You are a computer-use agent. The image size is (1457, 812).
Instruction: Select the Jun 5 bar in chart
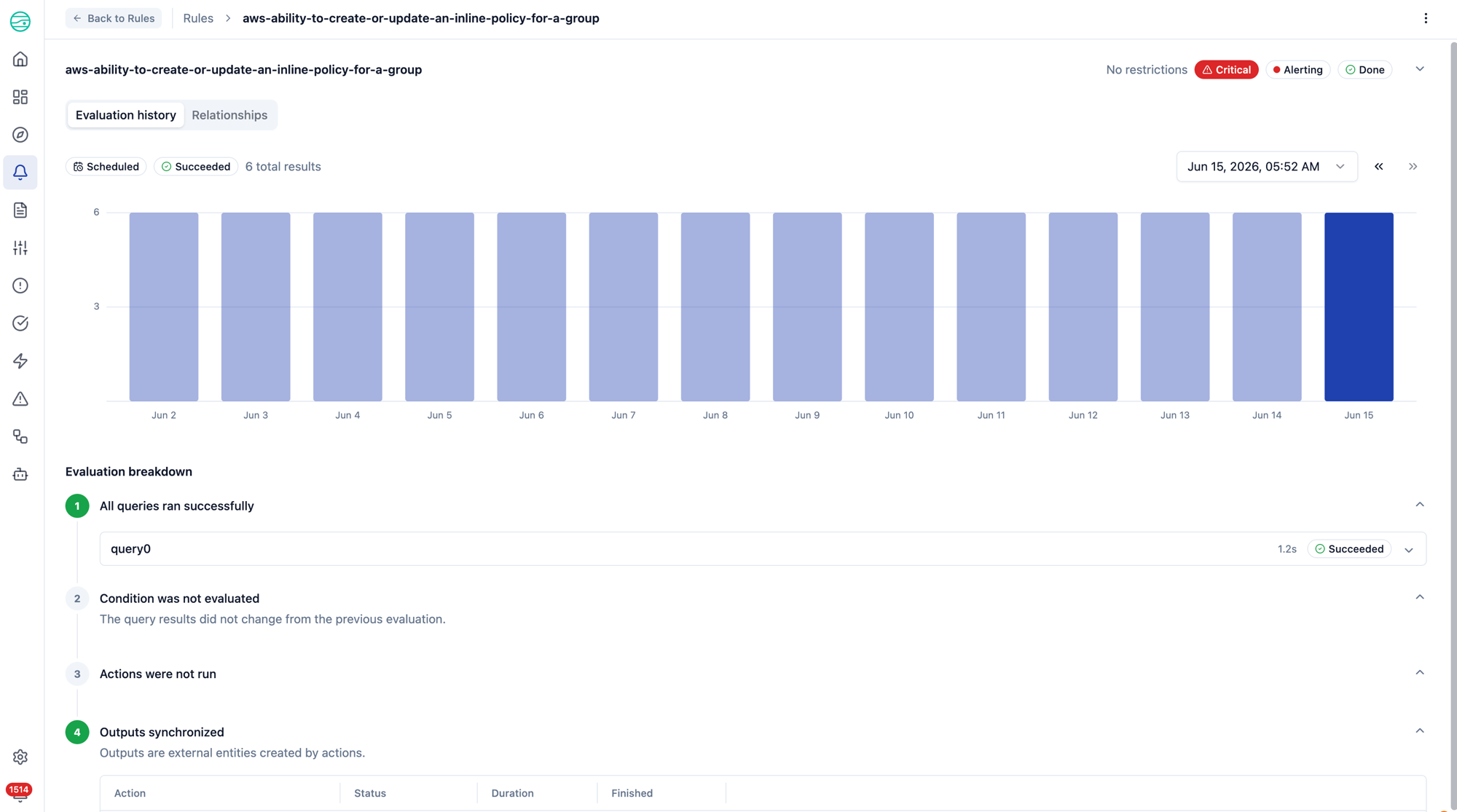pos(439,307)
